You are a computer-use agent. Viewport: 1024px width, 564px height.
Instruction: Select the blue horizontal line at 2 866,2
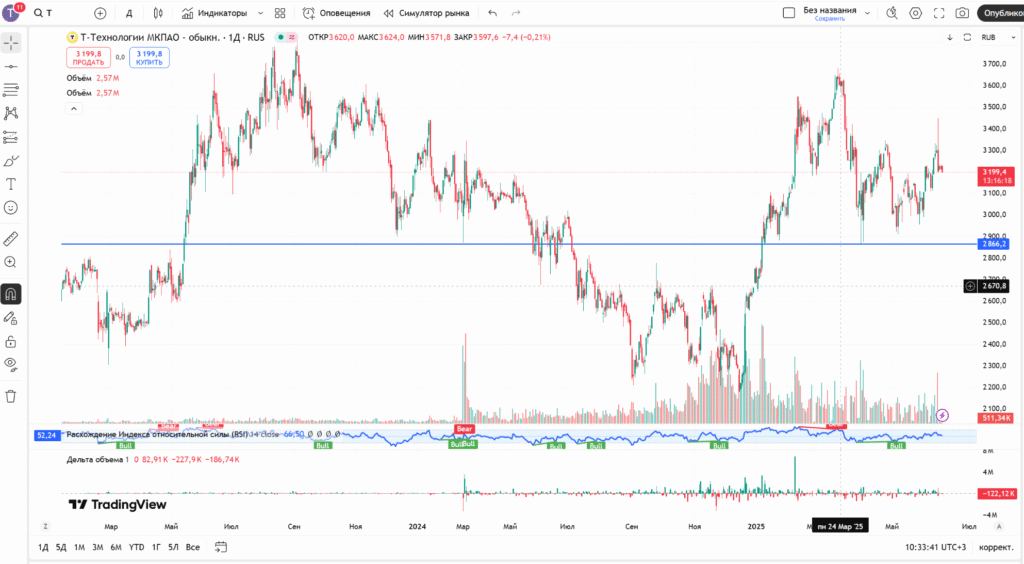click(x=519, y=244)
